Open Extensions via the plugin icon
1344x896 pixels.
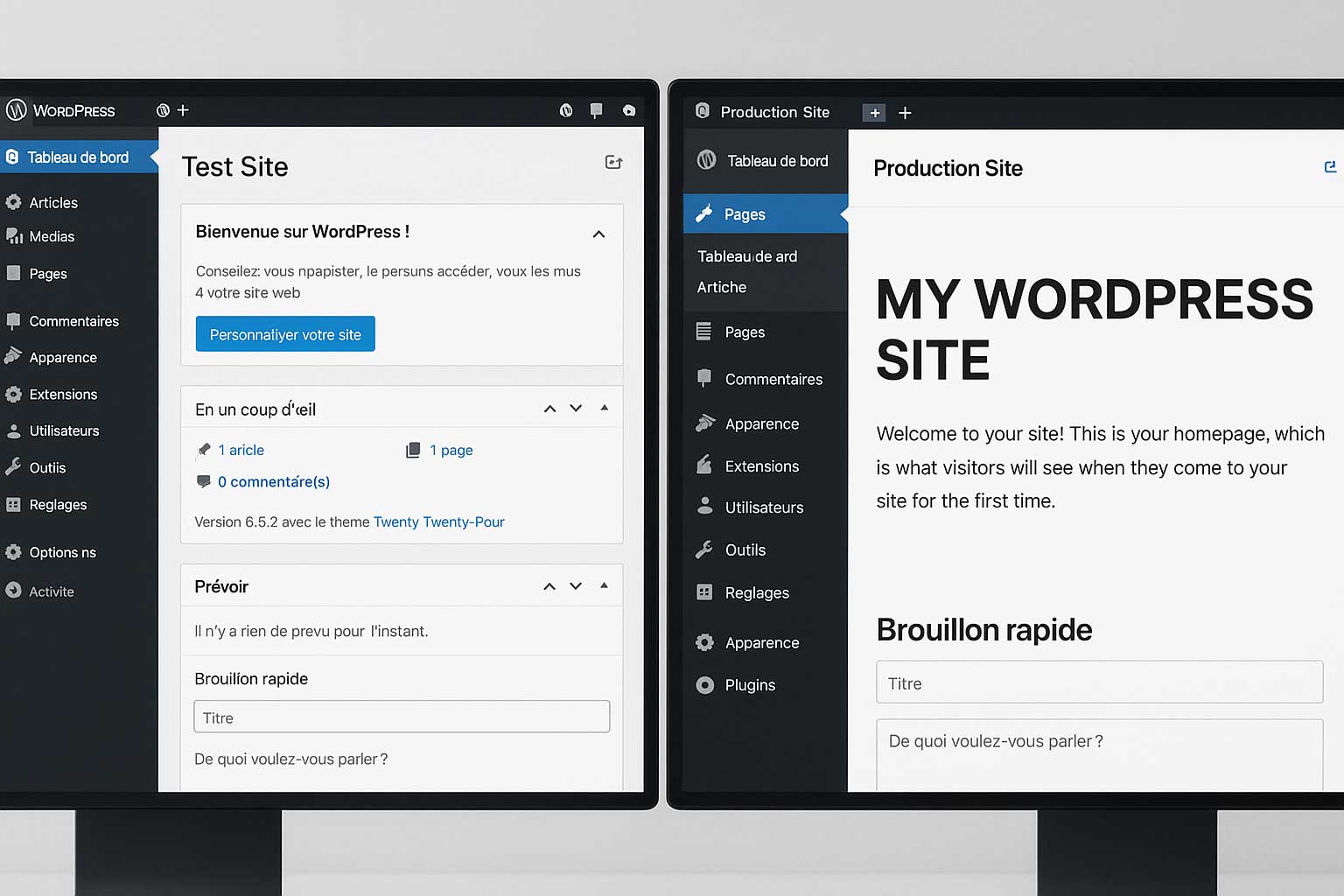tap(704, 465)
